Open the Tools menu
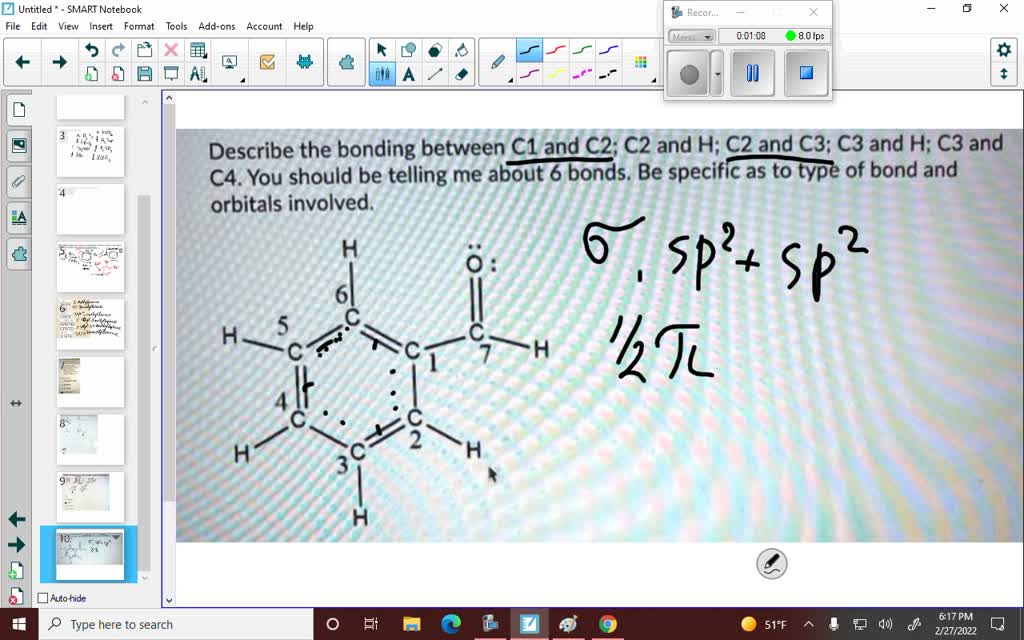This screenshot has height=640, width=1024. click(x=176, y=26)
